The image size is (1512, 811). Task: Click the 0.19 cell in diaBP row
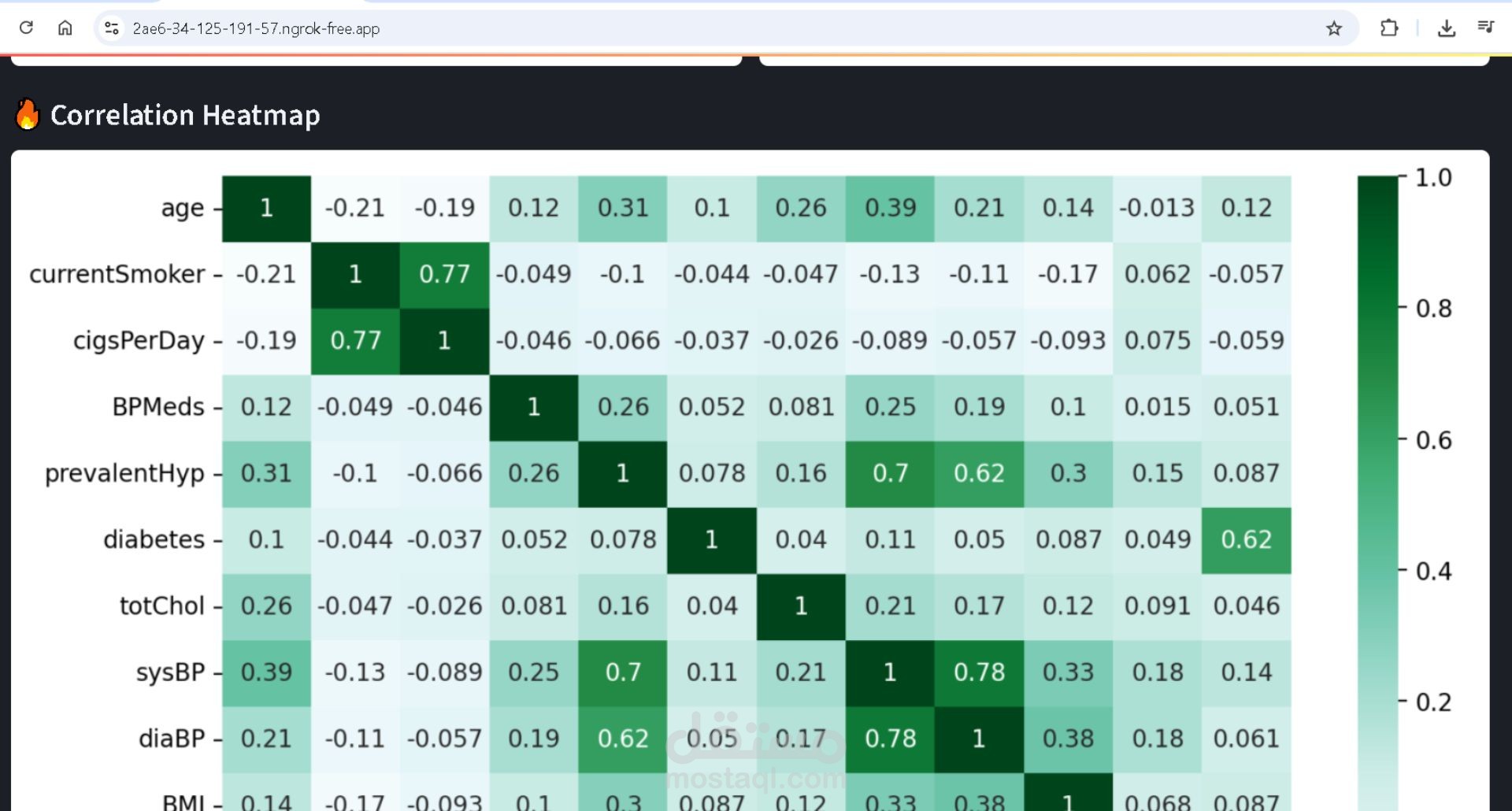tap(533, 739)
